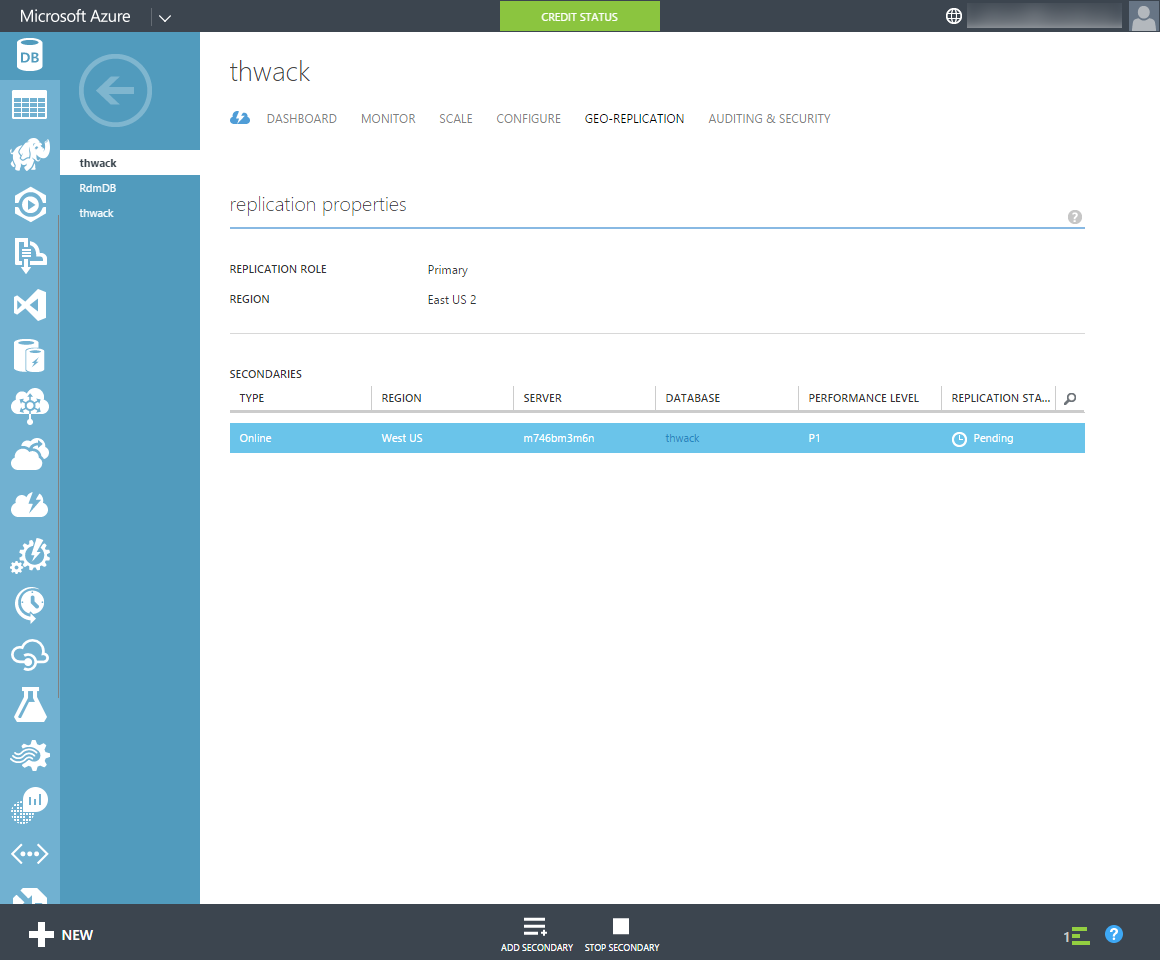This screenshot has height=960, width=1160.
Task: Open Automation gear lightning icon
Action: pyautogui.click(x=30, y=555)
